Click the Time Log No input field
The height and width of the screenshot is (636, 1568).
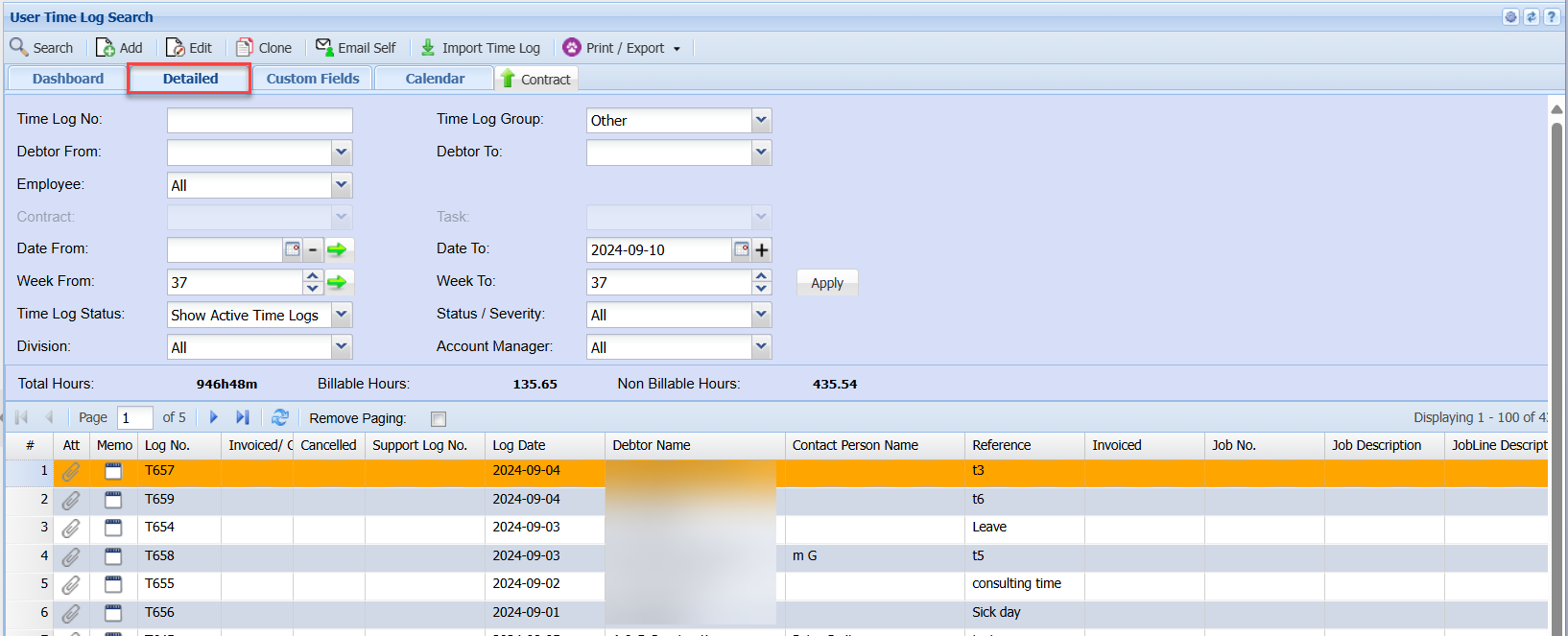259,120
